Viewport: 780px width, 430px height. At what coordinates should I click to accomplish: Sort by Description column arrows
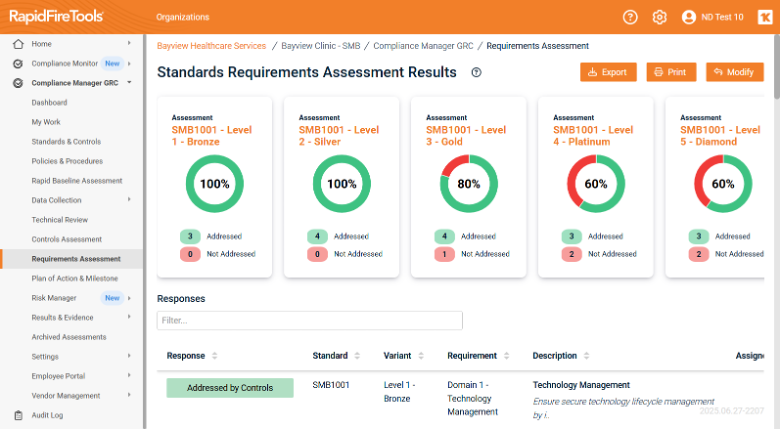coord(586,356)
